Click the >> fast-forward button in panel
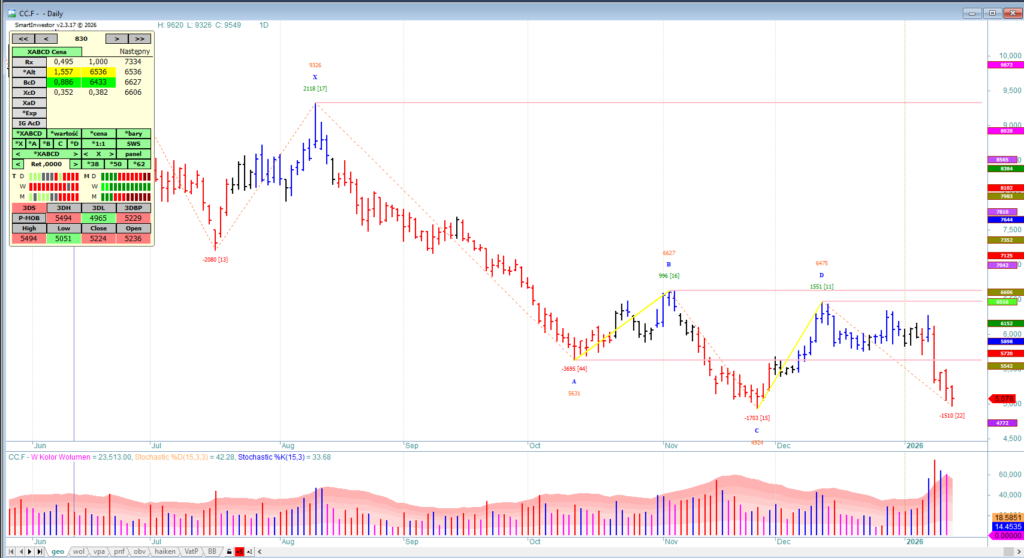Screen dimensions: 1024x558 tap(141, 38)
